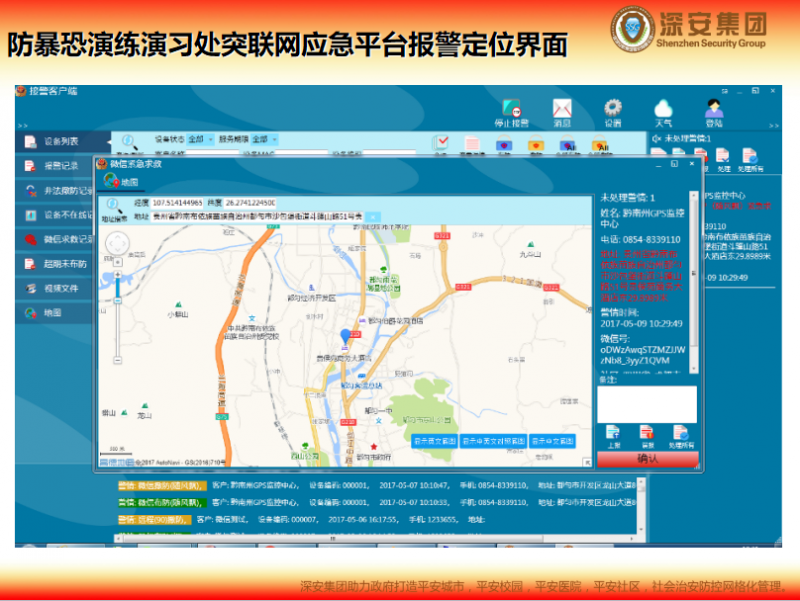Click the blue clear button beside address field

[x=372, y=216]
